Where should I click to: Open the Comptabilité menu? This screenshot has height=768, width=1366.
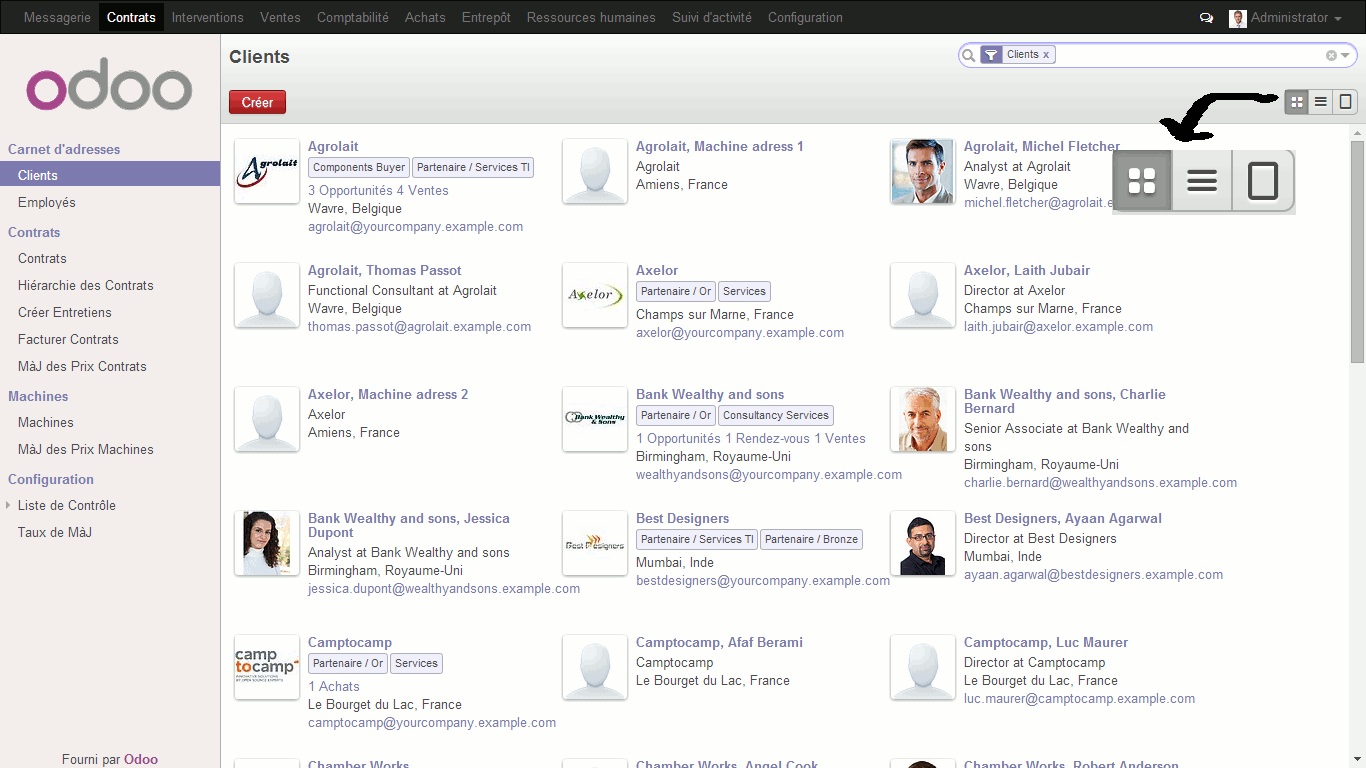coord(353,17)
